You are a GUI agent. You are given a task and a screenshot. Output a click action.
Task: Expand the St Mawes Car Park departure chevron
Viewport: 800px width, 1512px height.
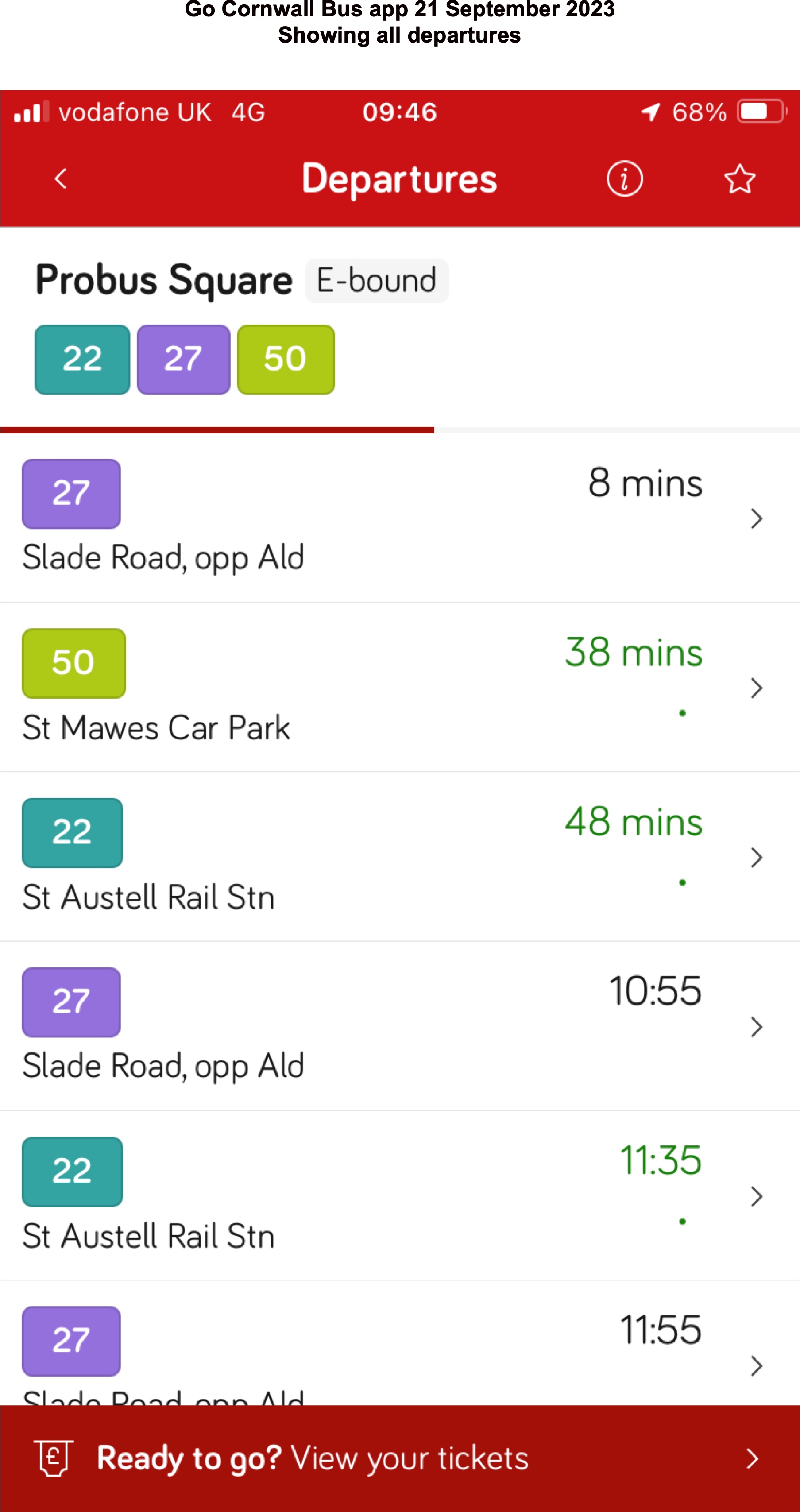click(756, 688)
